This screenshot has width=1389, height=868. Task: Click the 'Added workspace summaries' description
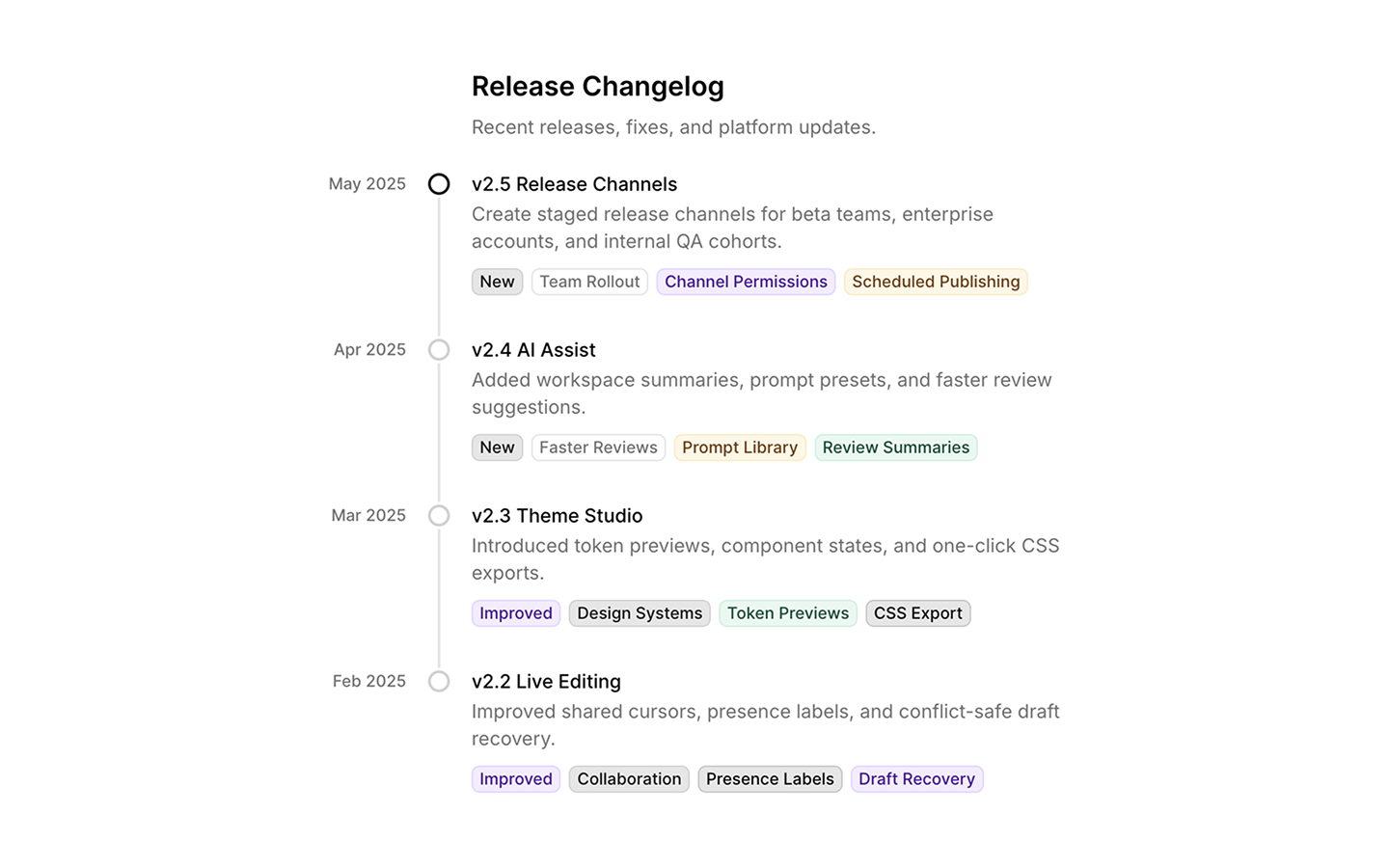[762, 393]
